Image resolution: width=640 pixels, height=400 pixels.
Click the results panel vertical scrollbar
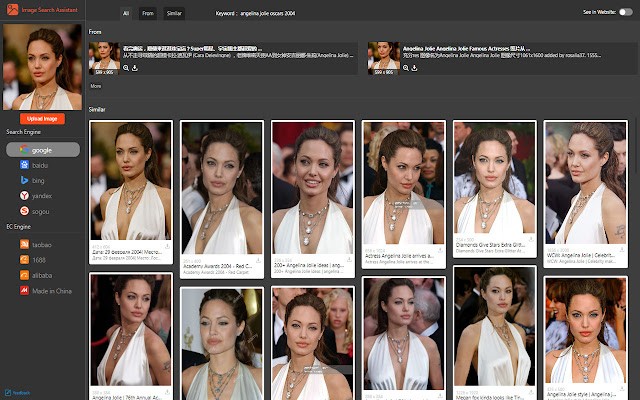click(x=636, y=147)
